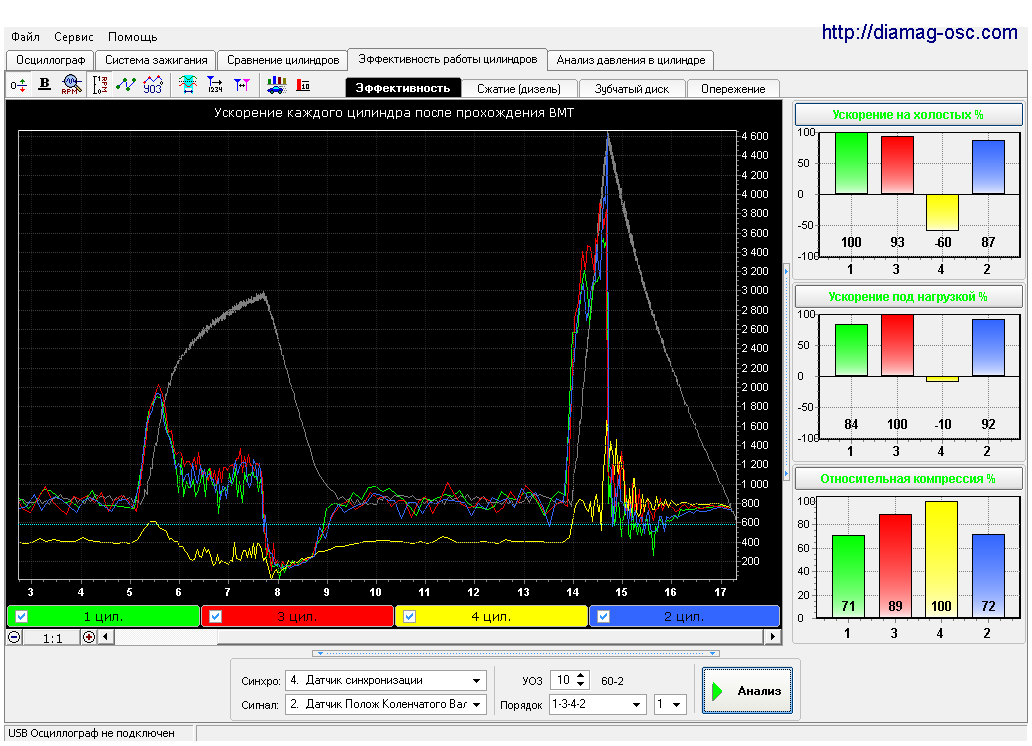Viewport: 1032px width, 746px height.
Task: Click the blue 2 цил. legend bar
Action: pyautogui.click(x=684, y=616)
